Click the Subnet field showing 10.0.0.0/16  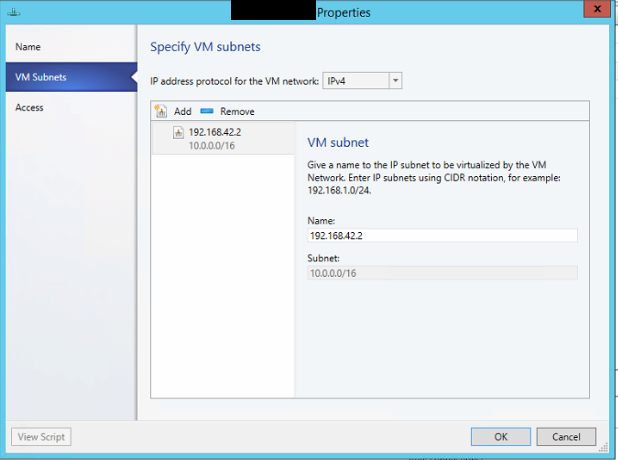pyautogui.click(x=441, y=272)
